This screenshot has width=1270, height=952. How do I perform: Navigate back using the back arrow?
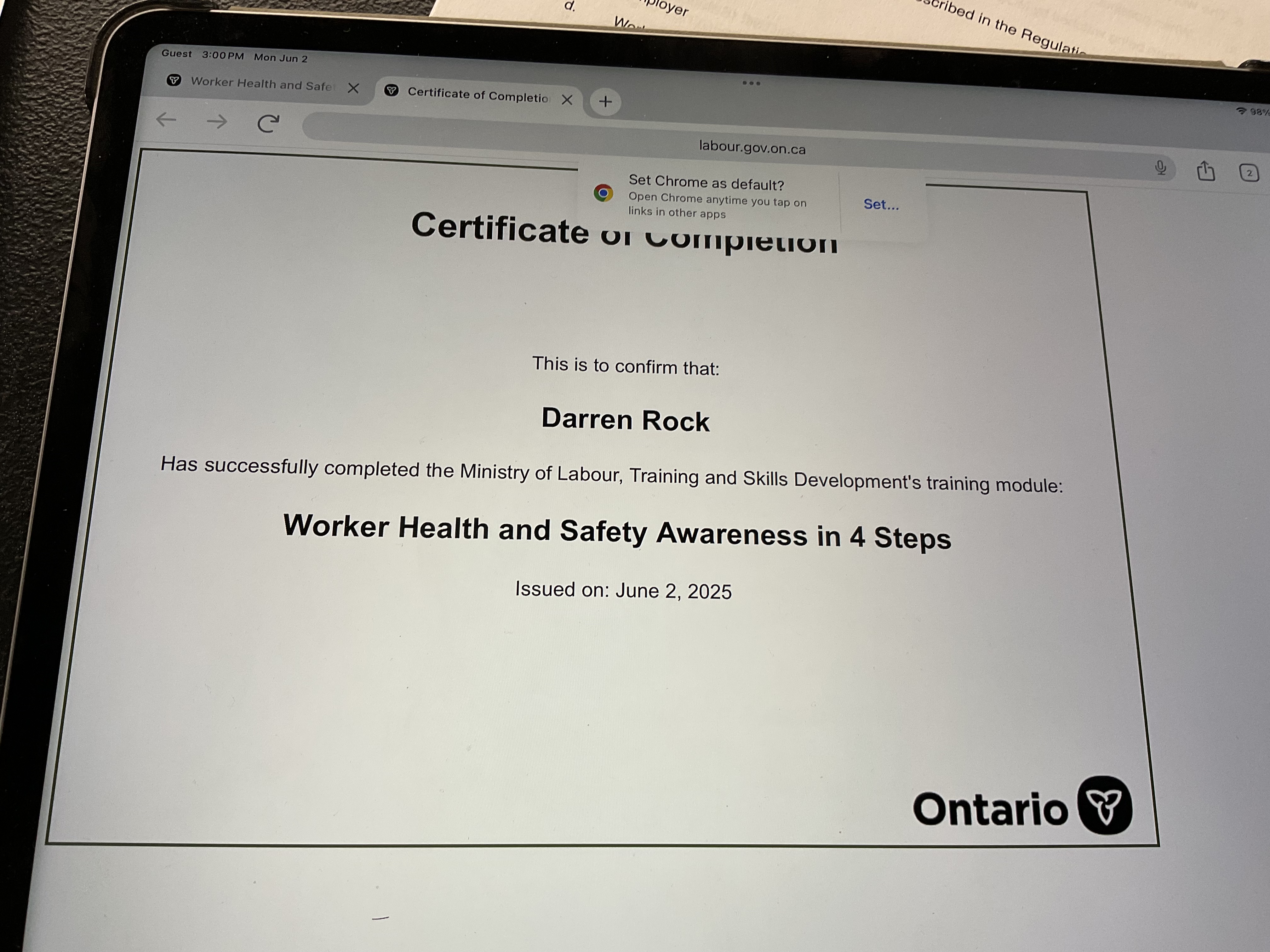point(167,120)
